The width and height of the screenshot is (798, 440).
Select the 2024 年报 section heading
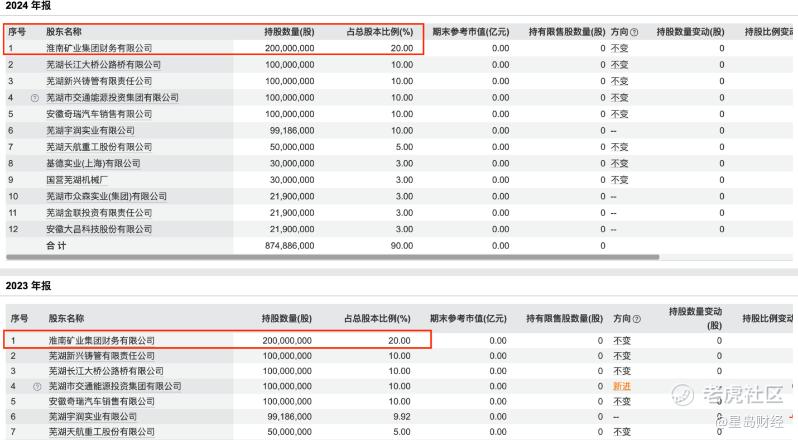28,6
